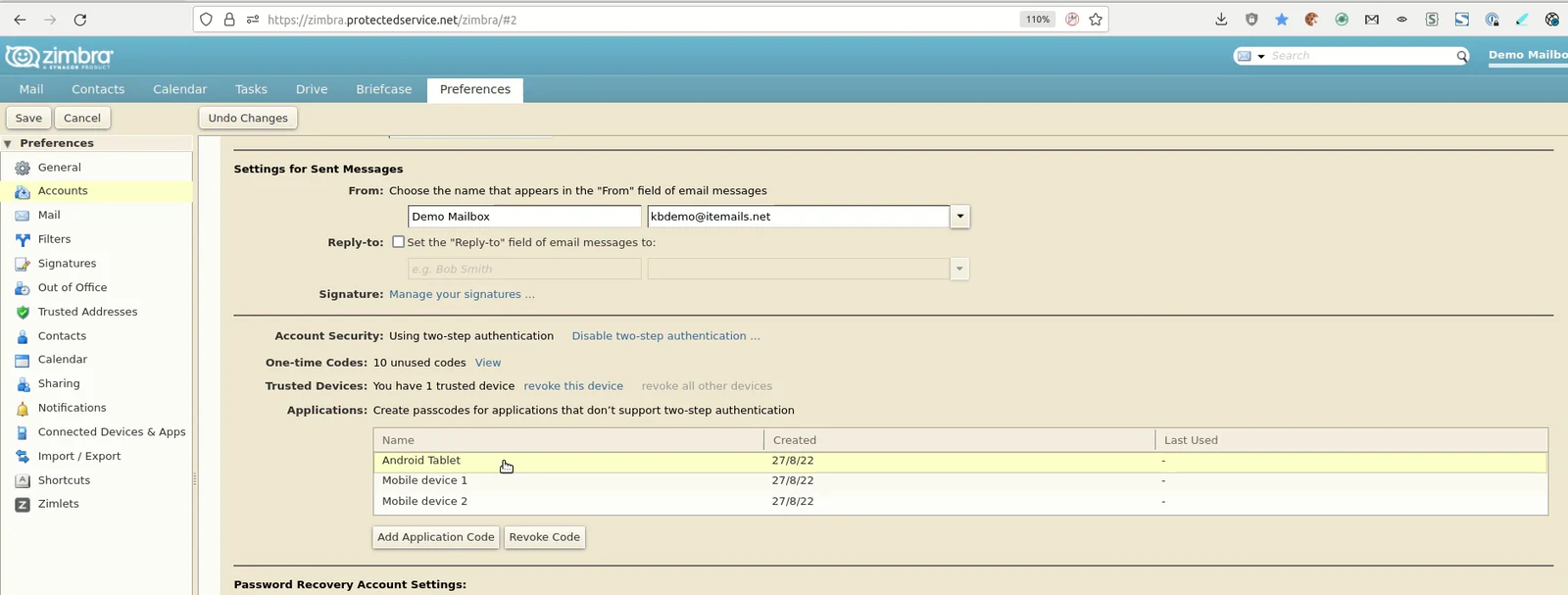Click the Mail envelope icon in Preferences sidebar
Screen dimensions: 1568x595
[23, 216]
